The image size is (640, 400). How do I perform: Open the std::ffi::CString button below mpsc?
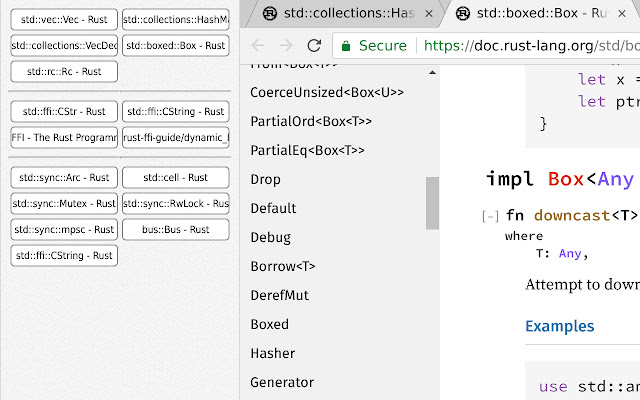click(x=64, y=256)
